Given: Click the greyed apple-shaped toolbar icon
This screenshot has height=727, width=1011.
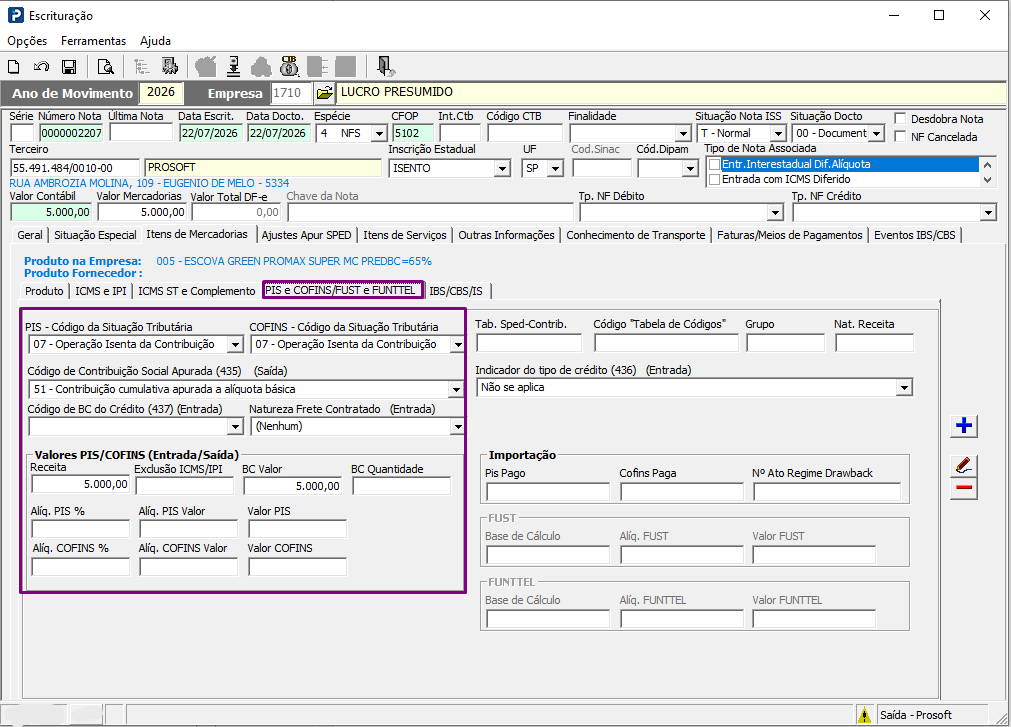Looking at the screenshot, I should point(206,66).
